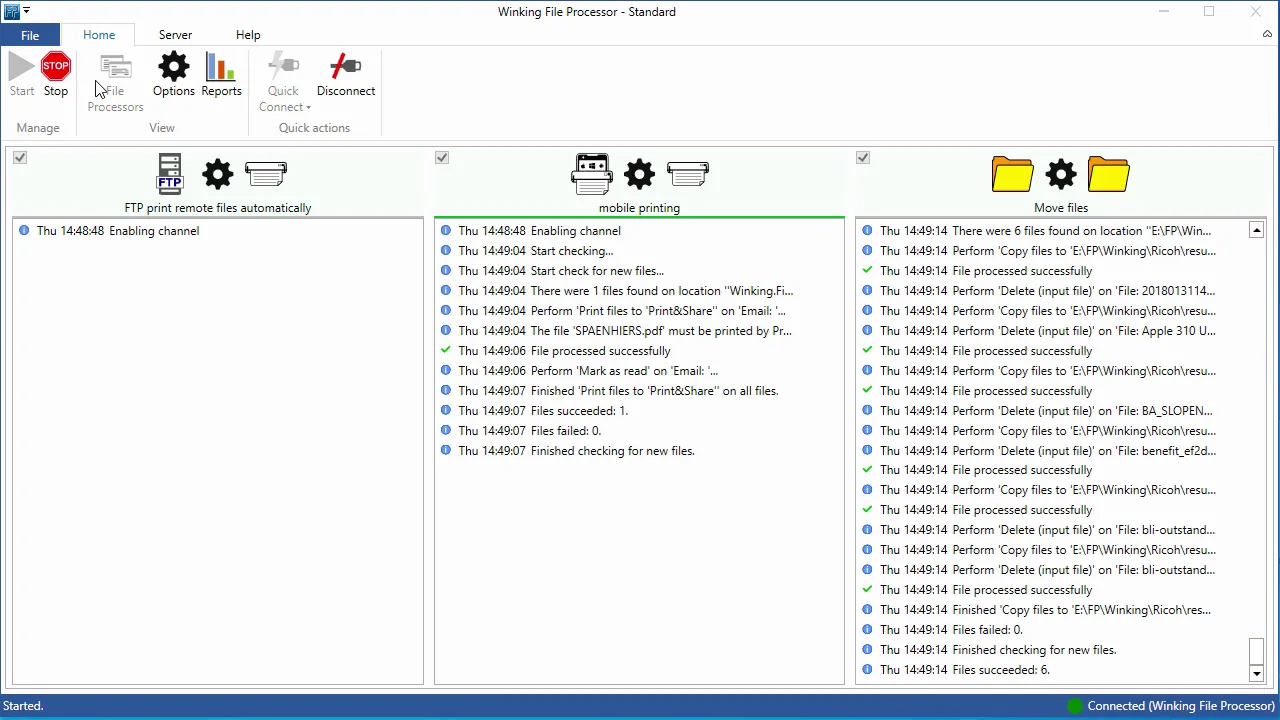1280x720 pixels.
Task: Click the Move files channel title
Action: 1061,208
